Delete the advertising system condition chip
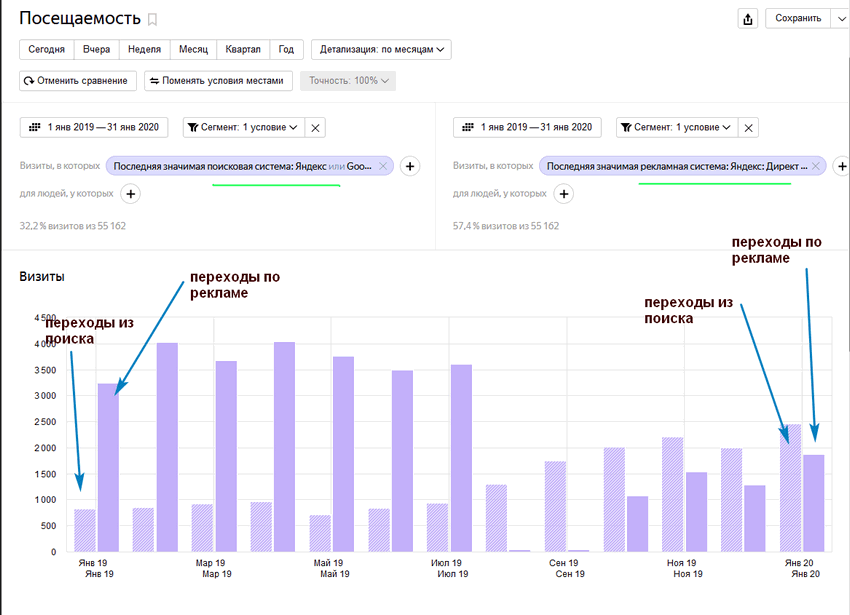This screenshot has width=850, height=615. tap(815, 166)
